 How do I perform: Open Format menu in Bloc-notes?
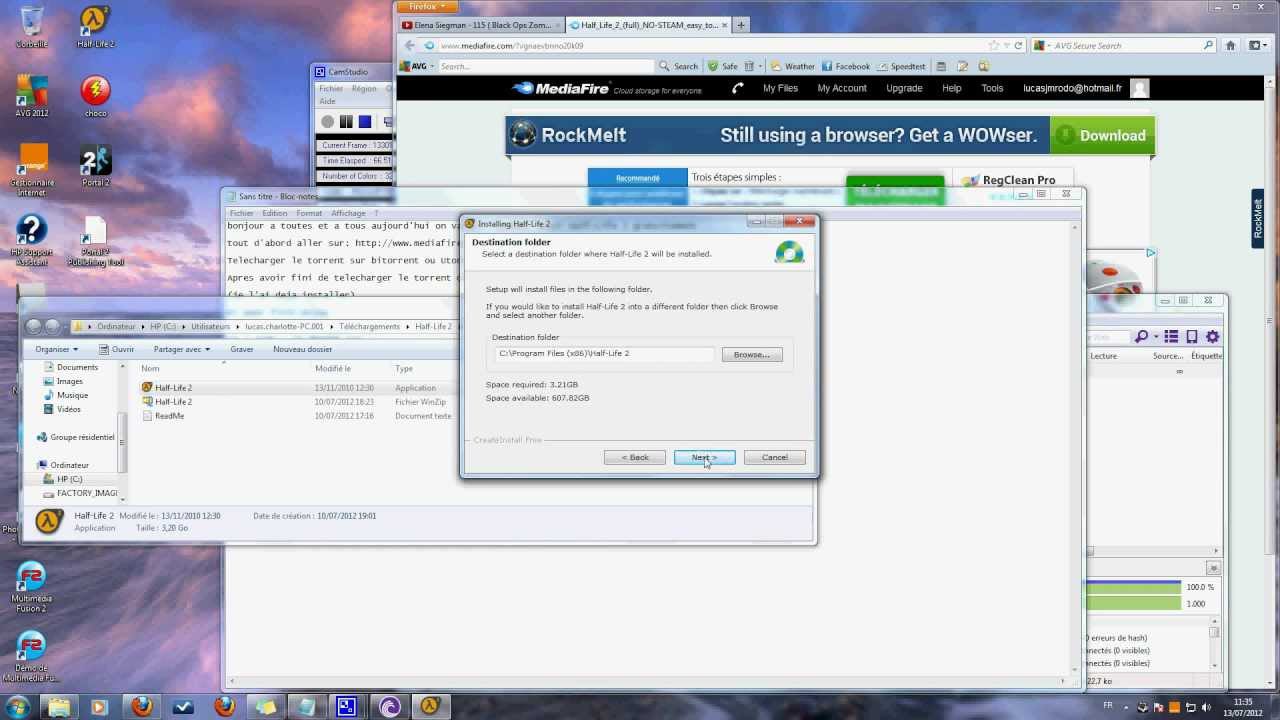(x=309, y=213)
